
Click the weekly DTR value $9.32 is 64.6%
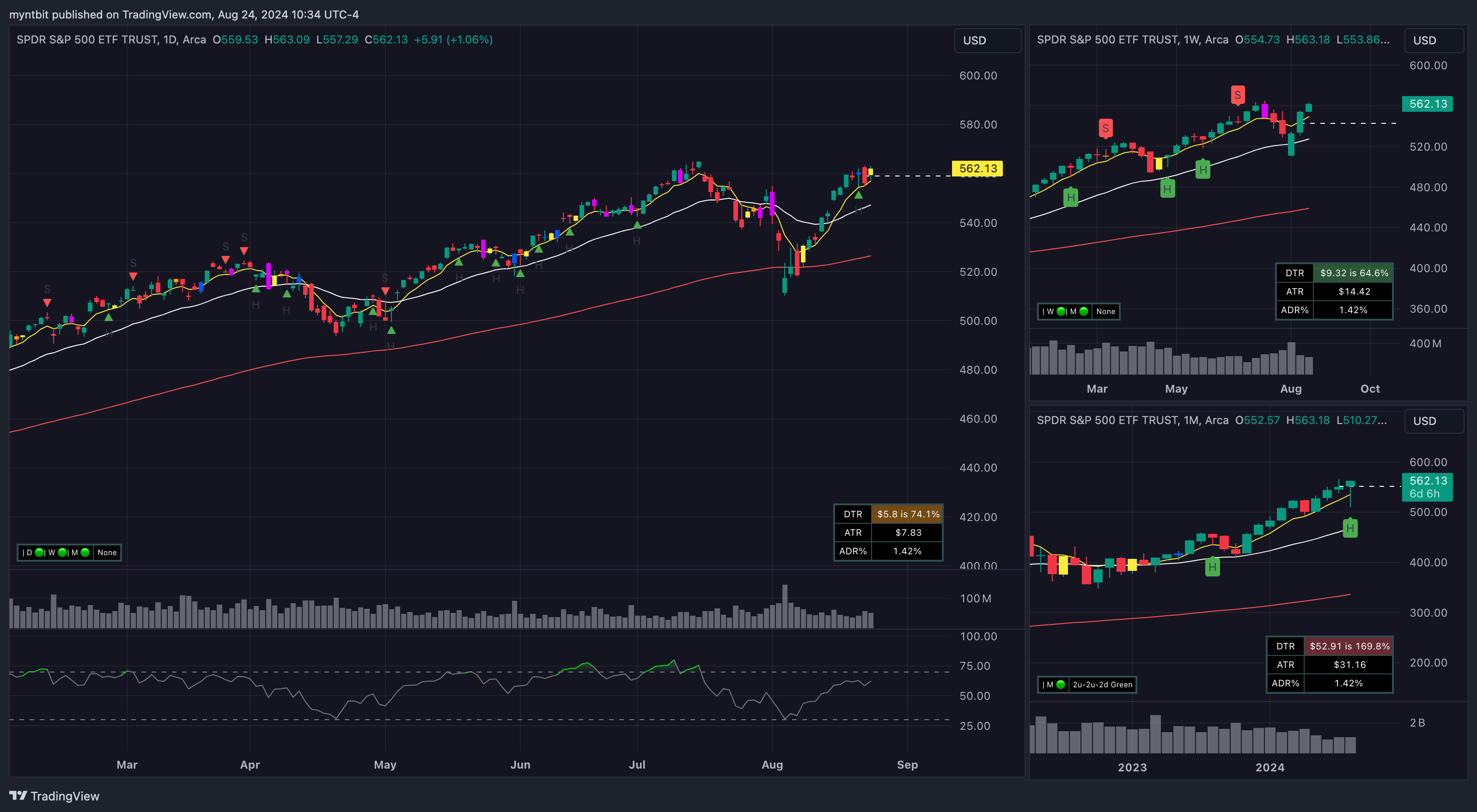pyautogui.click(x=1354, y=273)
